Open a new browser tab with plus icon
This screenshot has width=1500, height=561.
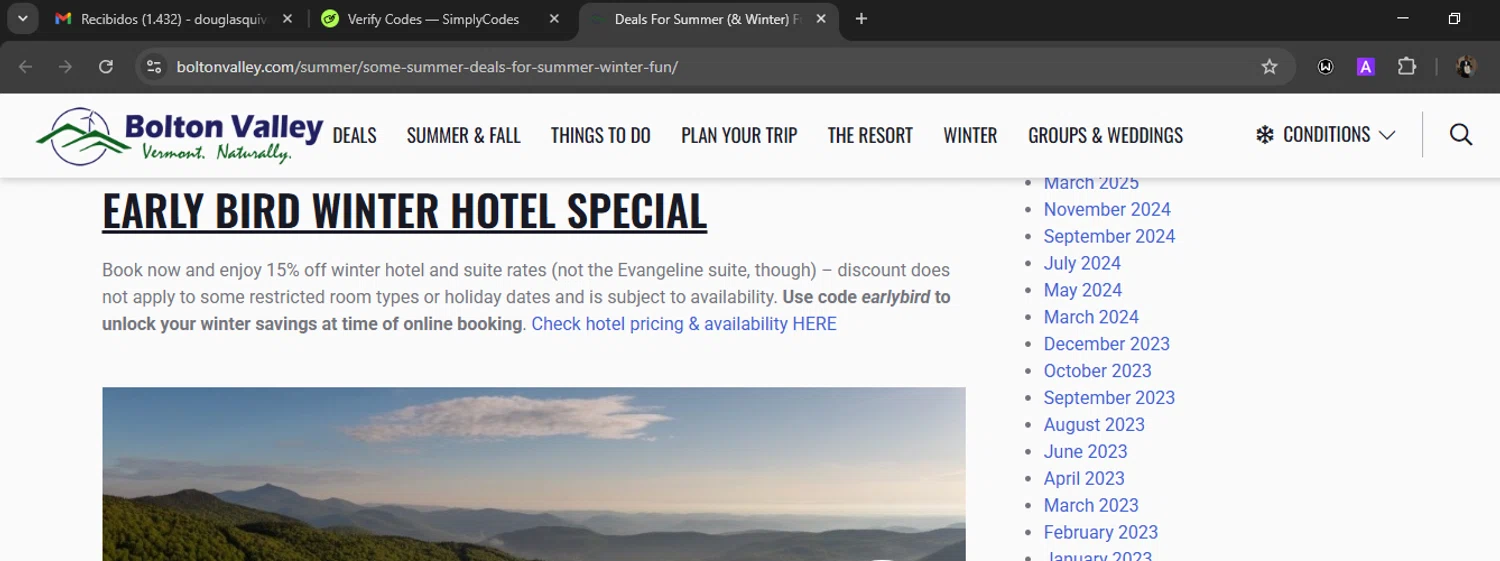tap(861, 19)
